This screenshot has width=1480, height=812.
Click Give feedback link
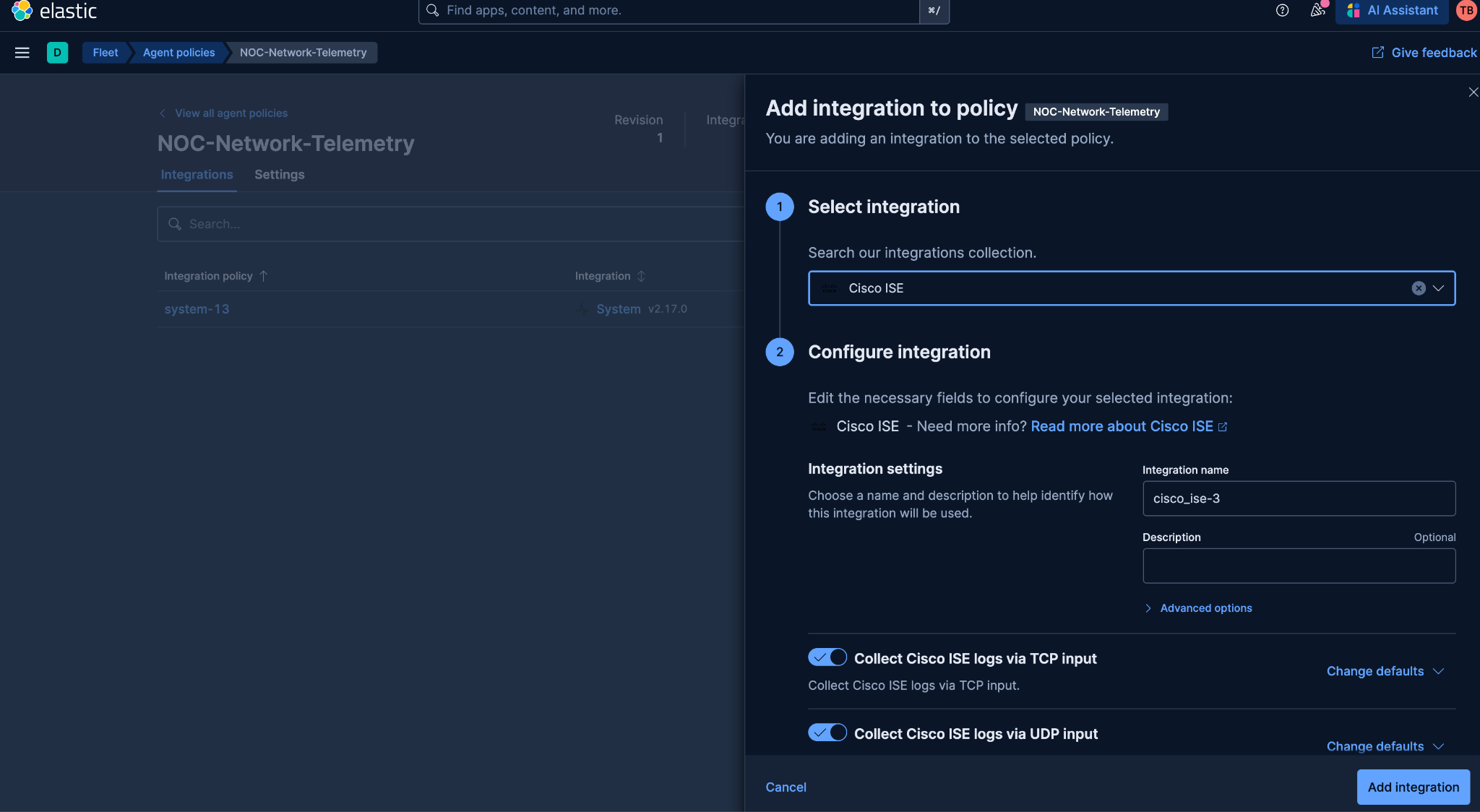coord(1434,53)
